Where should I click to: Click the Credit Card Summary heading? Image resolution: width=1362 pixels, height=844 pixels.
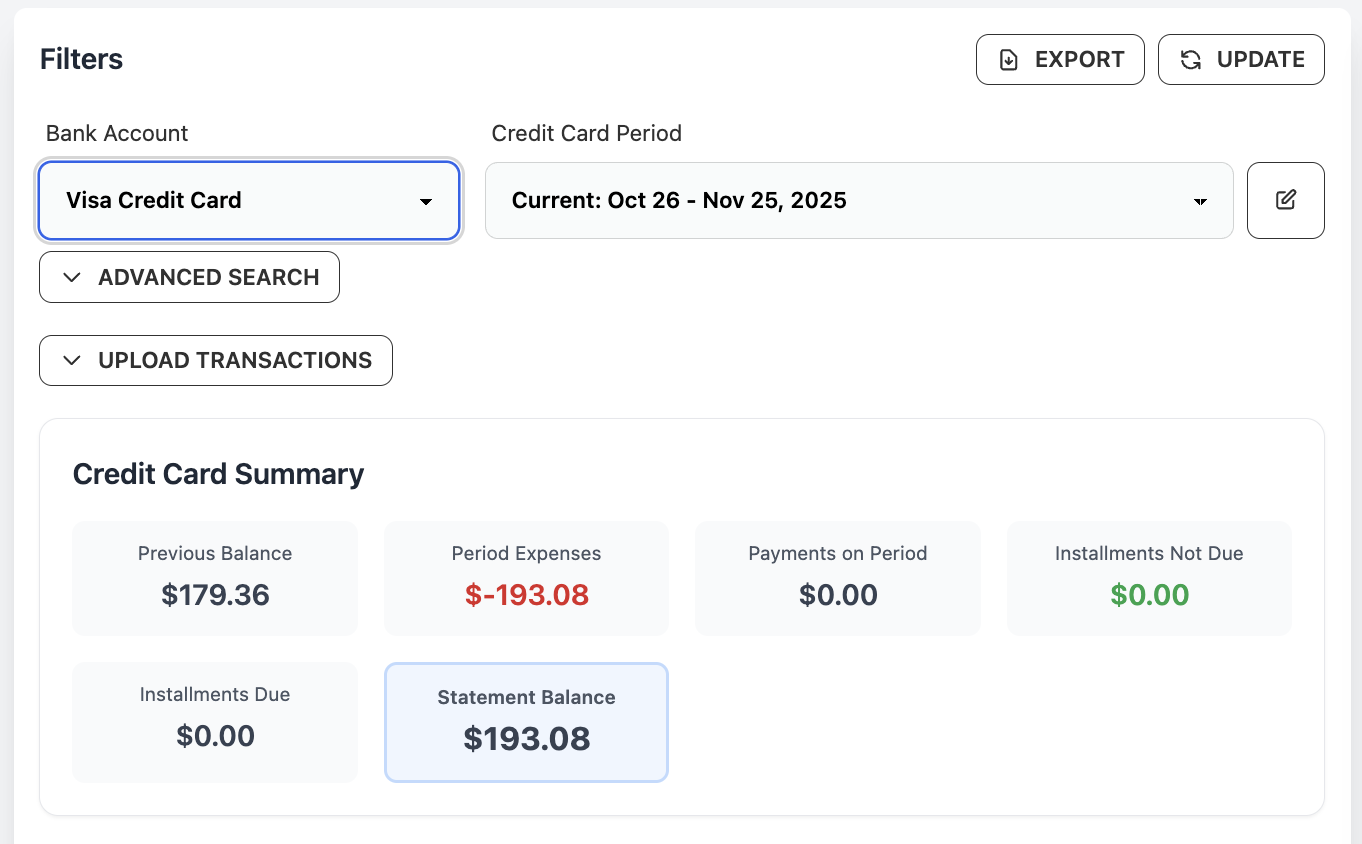218,473
